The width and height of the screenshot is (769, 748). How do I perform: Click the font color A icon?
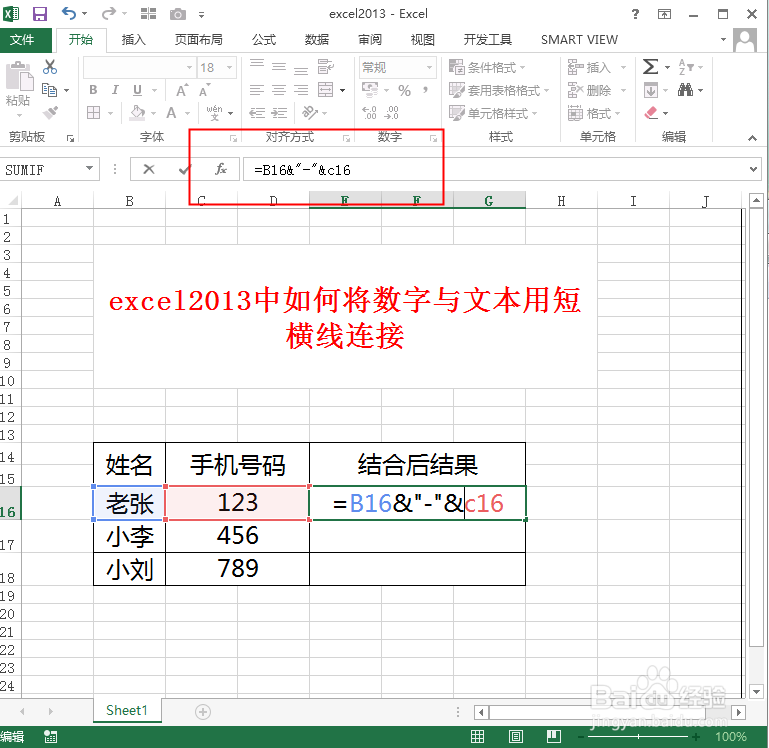[171, 113]
